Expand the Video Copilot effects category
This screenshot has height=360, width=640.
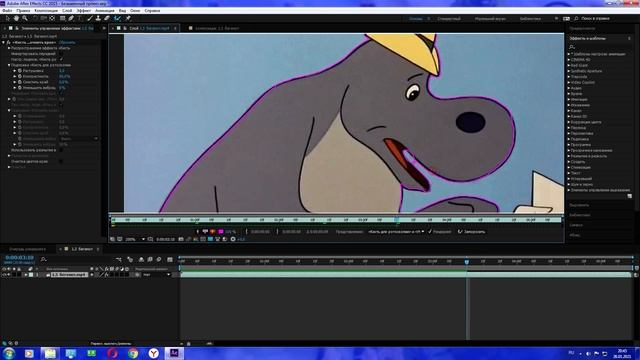[x=569, y=82]
